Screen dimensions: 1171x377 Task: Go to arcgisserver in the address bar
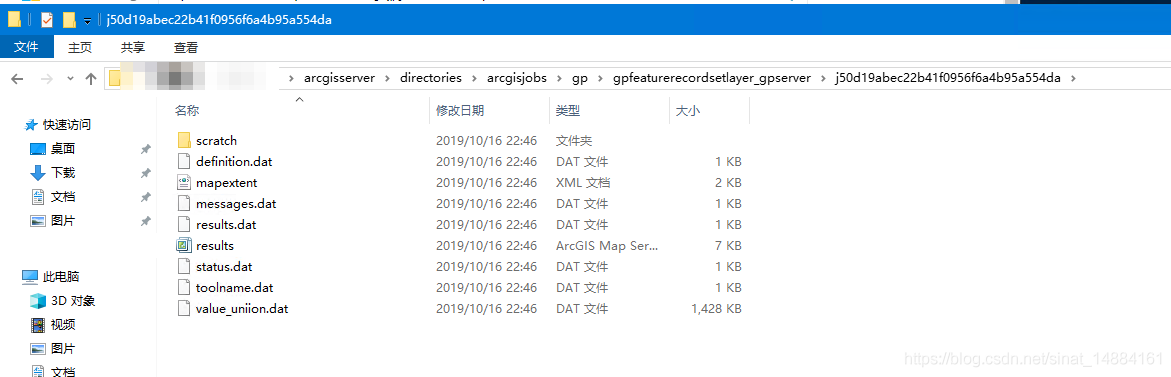pos(339,78)
